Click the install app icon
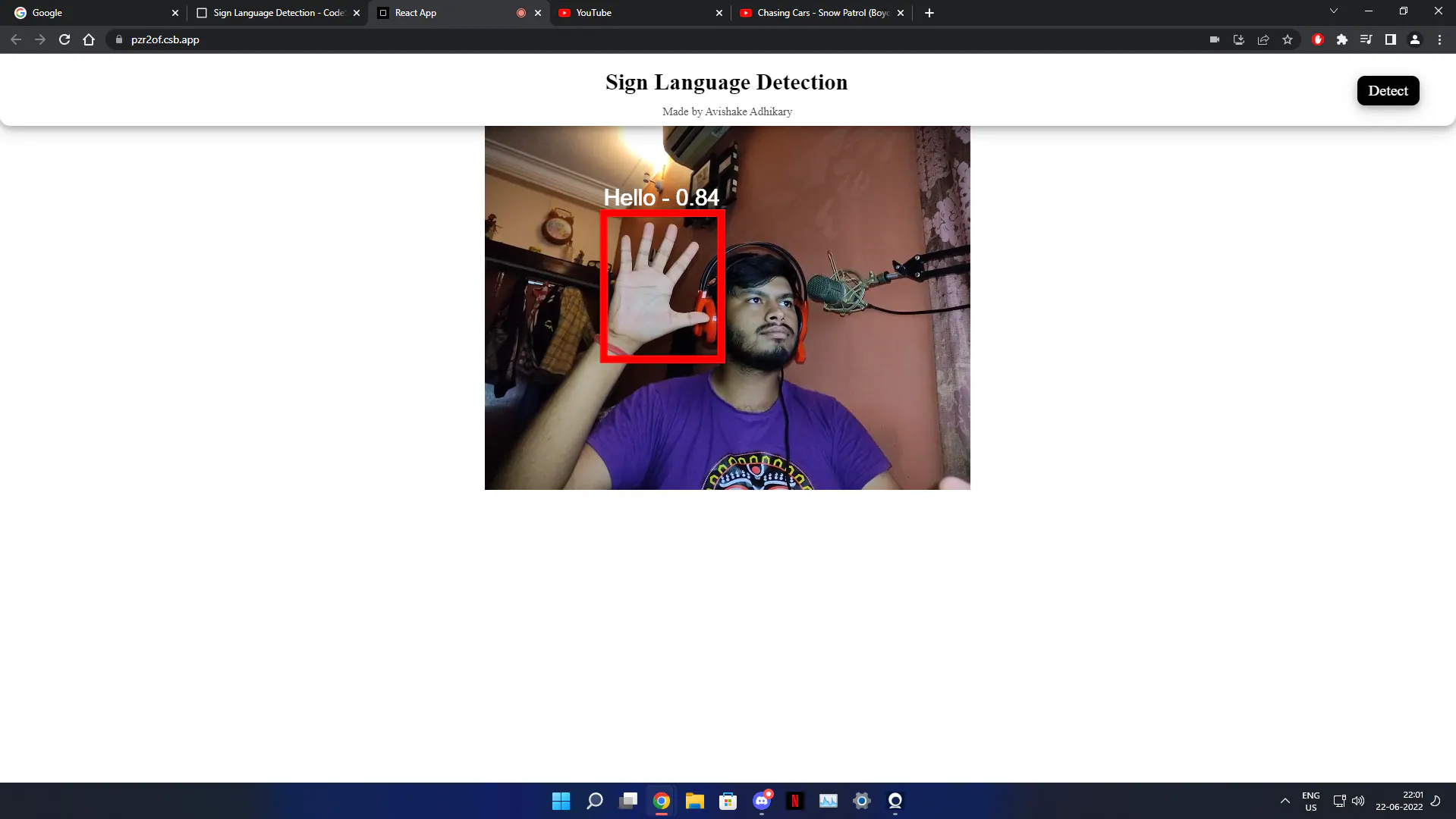This screenshot has width=1456, height=819. 1239,39
